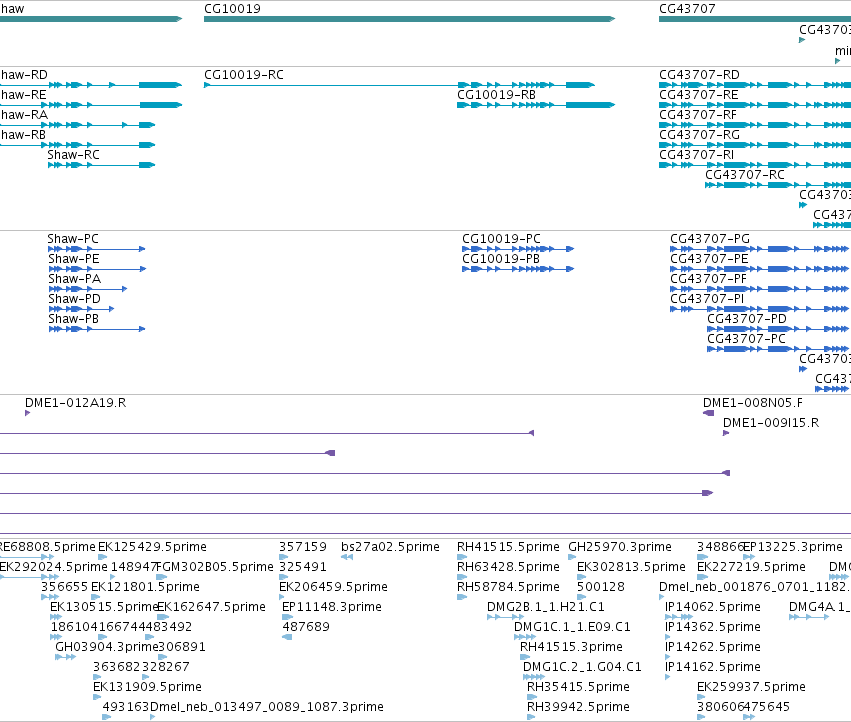The width and height of the screenshot is (851, 722).
Task: Select the EK227219.5prime EST
Action: [701, 577]
